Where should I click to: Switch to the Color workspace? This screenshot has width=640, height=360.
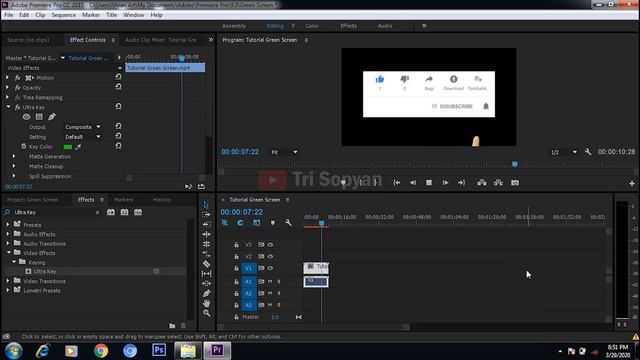(312, 26)
